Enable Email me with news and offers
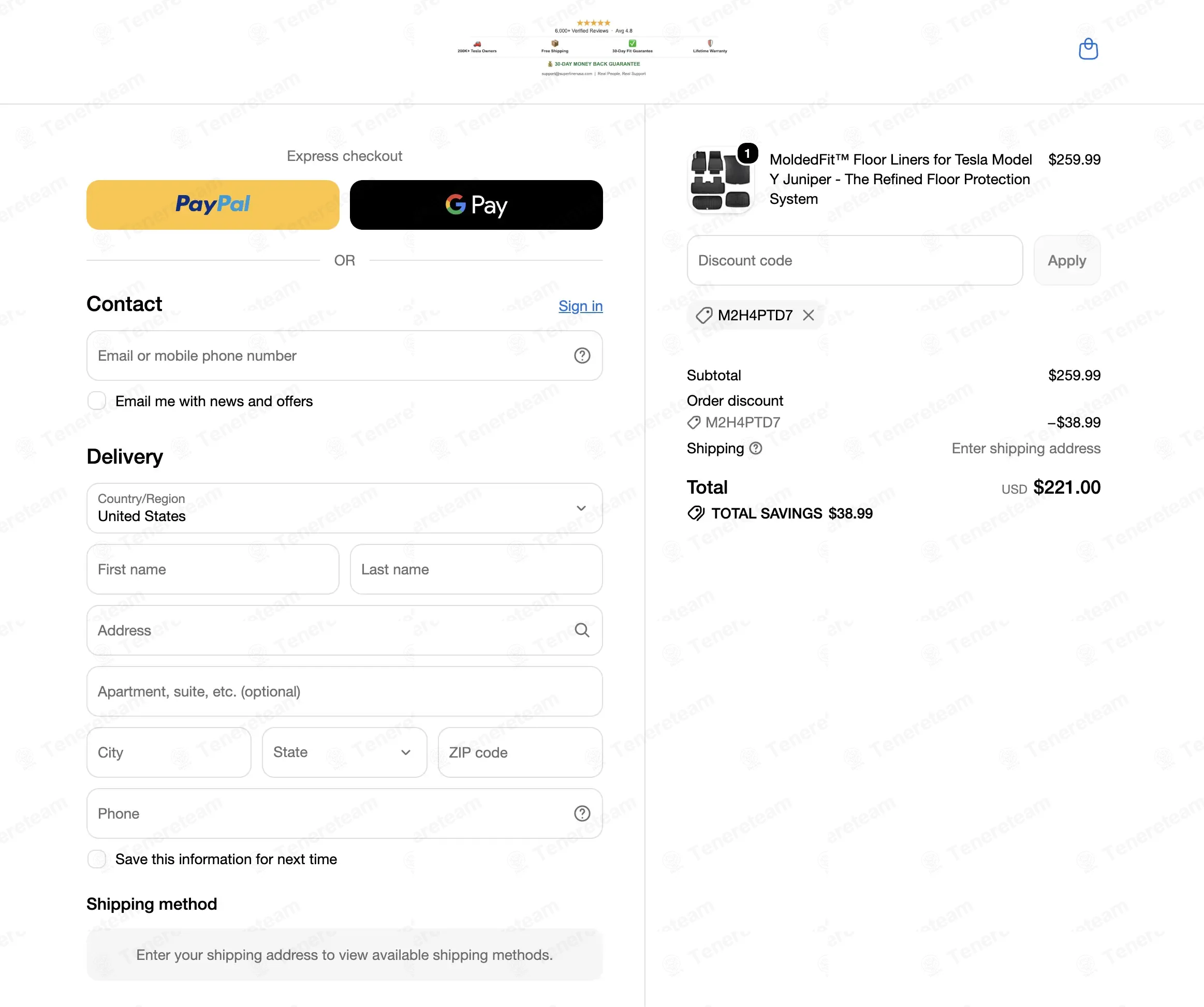 tap(96, 401)
